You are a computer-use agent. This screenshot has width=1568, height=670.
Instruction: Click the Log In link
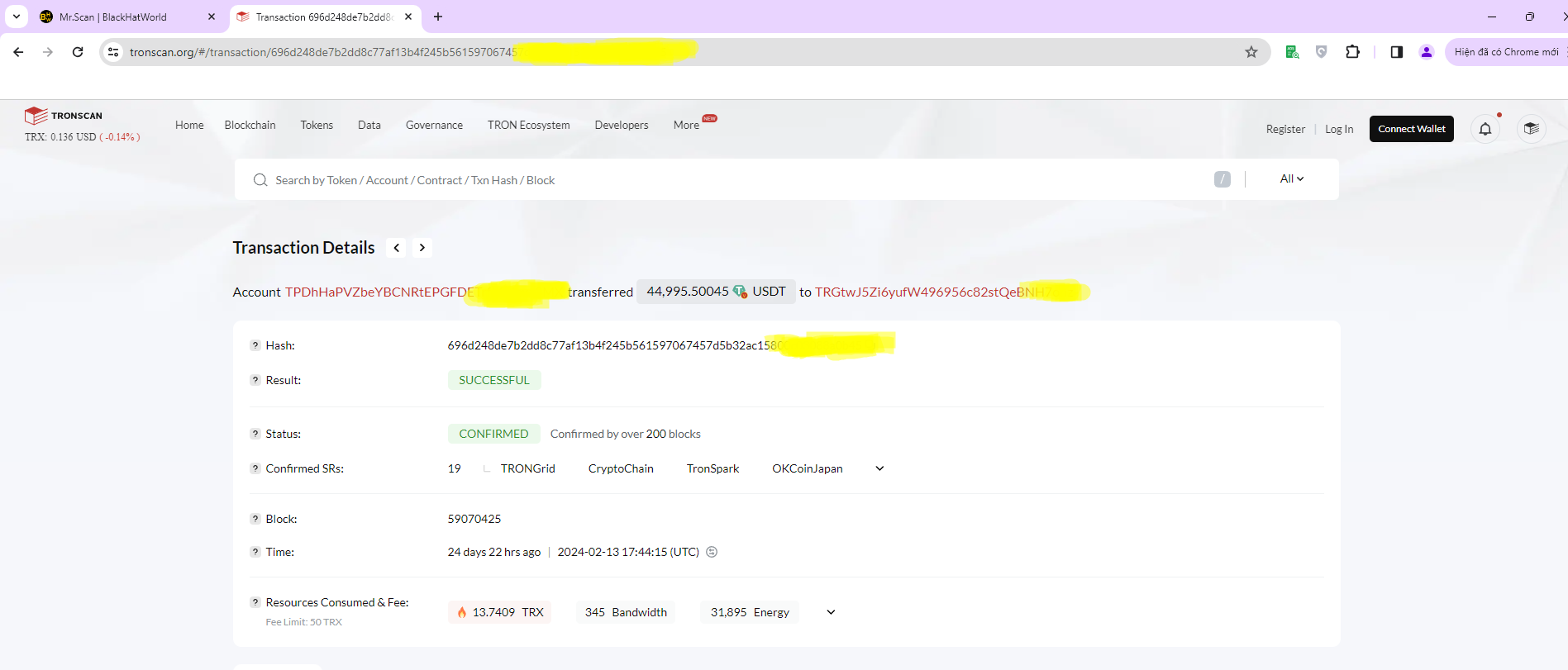point(1339,129)
